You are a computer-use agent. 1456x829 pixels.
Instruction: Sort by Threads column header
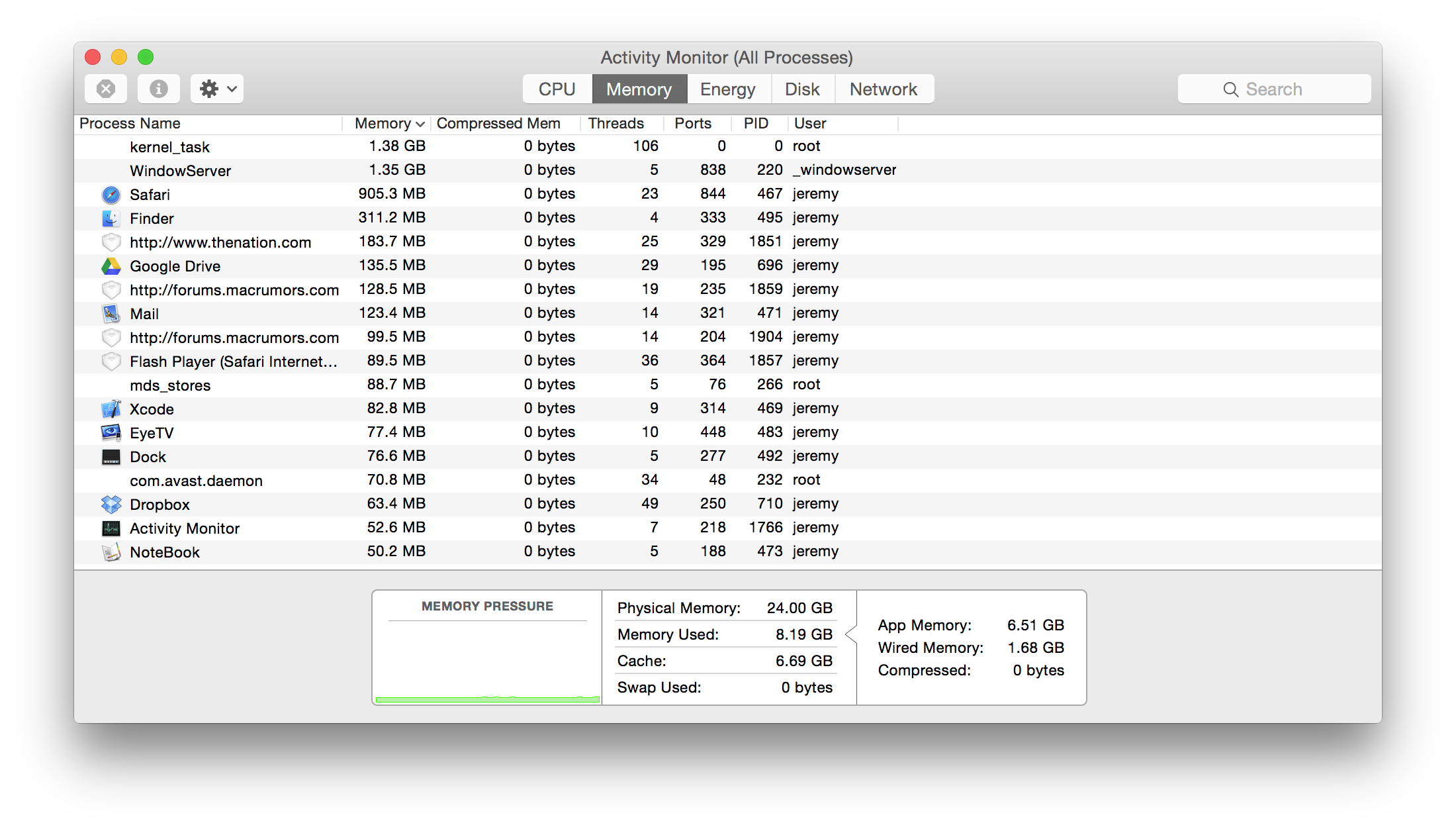click(622, 124)
